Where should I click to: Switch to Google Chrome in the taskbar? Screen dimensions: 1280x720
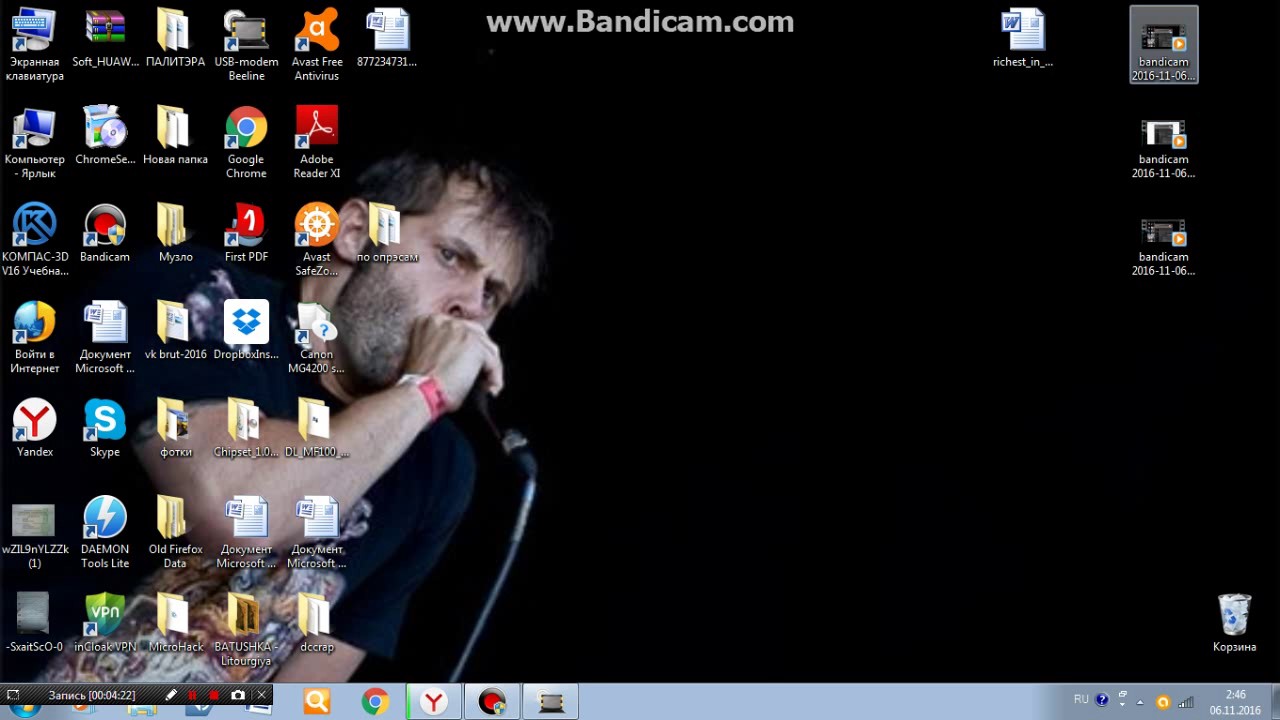[x=375, y=702]
